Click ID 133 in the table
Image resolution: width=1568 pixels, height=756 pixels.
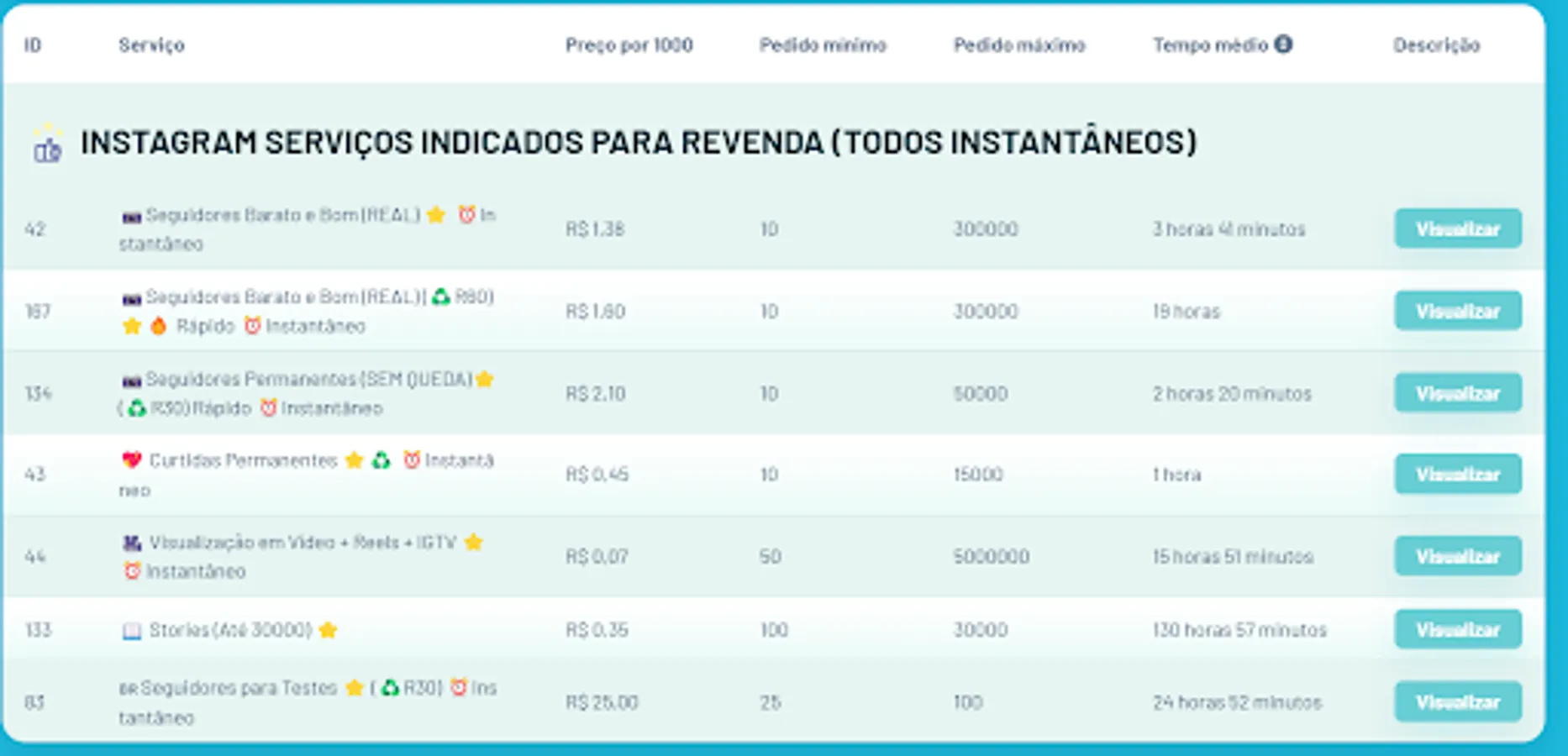pos(38,630)
